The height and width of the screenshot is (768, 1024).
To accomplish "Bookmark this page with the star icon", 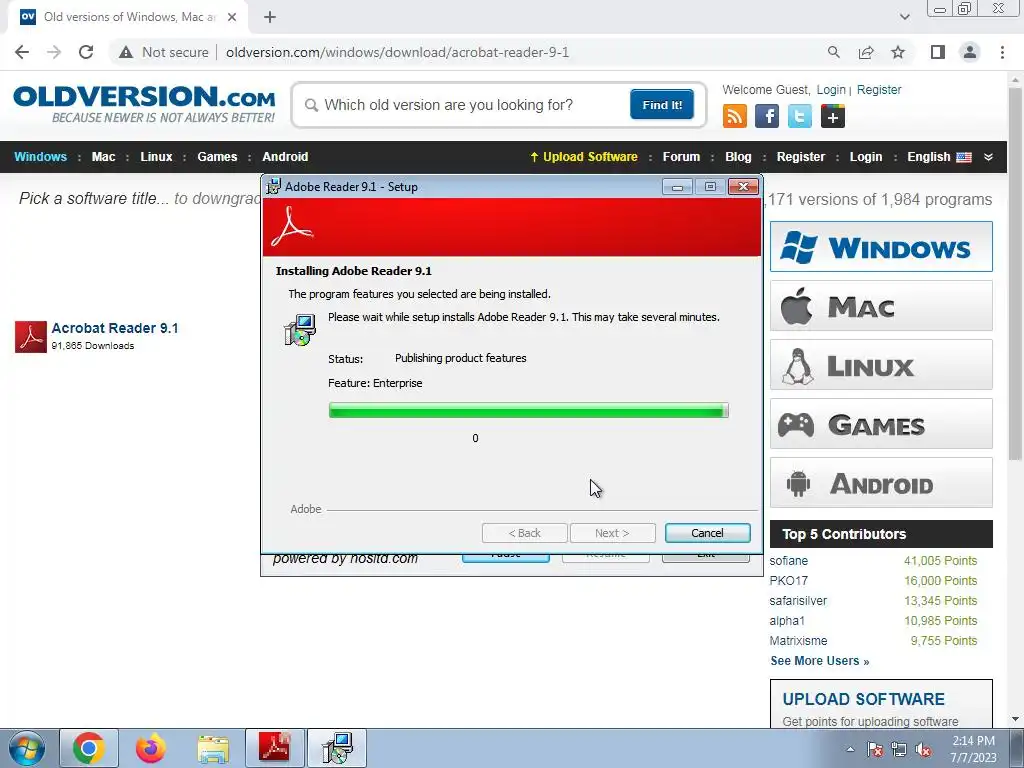I will tap(898, 52).
